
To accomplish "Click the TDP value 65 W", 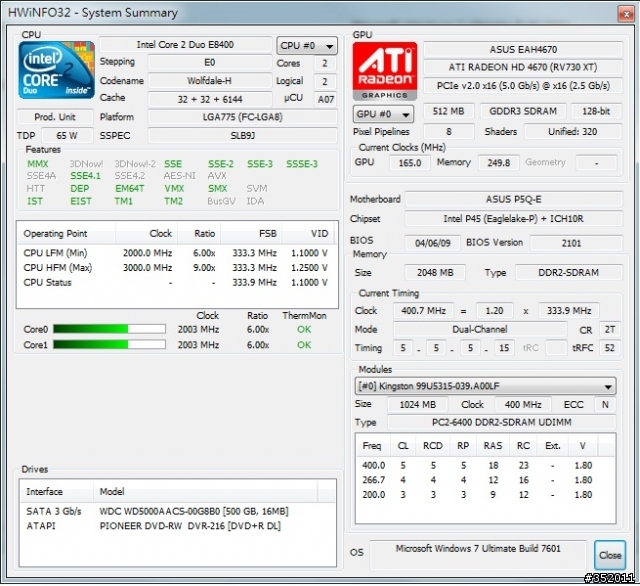I will (x=67, y=135).
